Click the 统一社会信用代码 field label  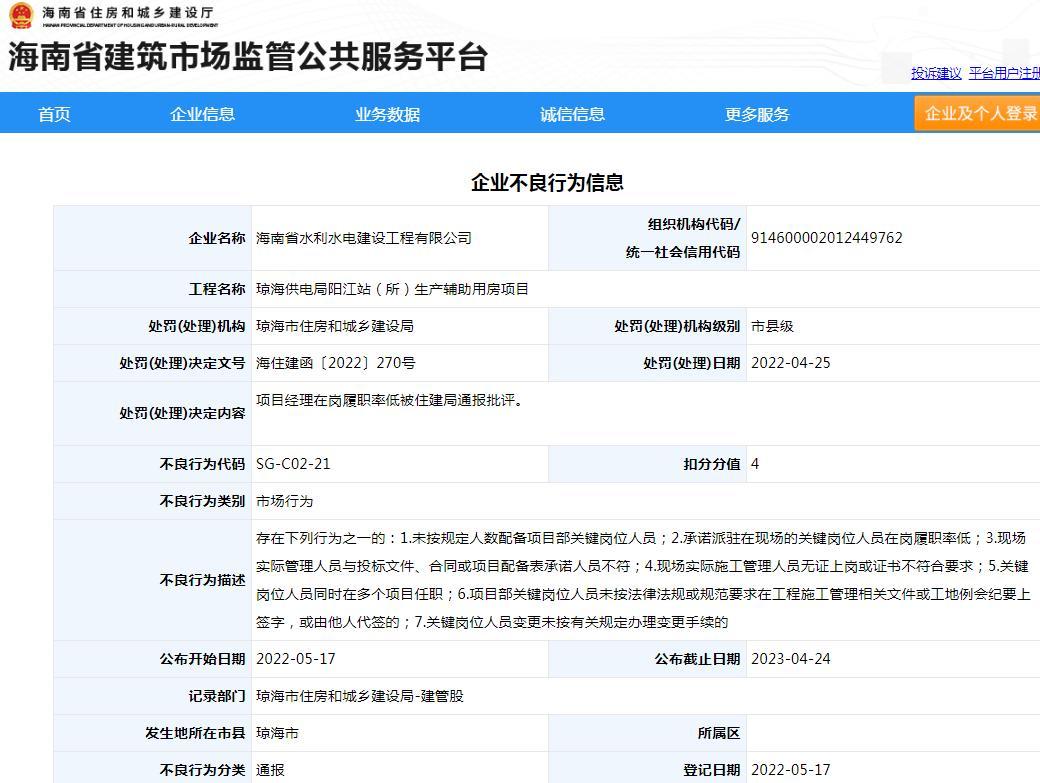pos(683,252)
